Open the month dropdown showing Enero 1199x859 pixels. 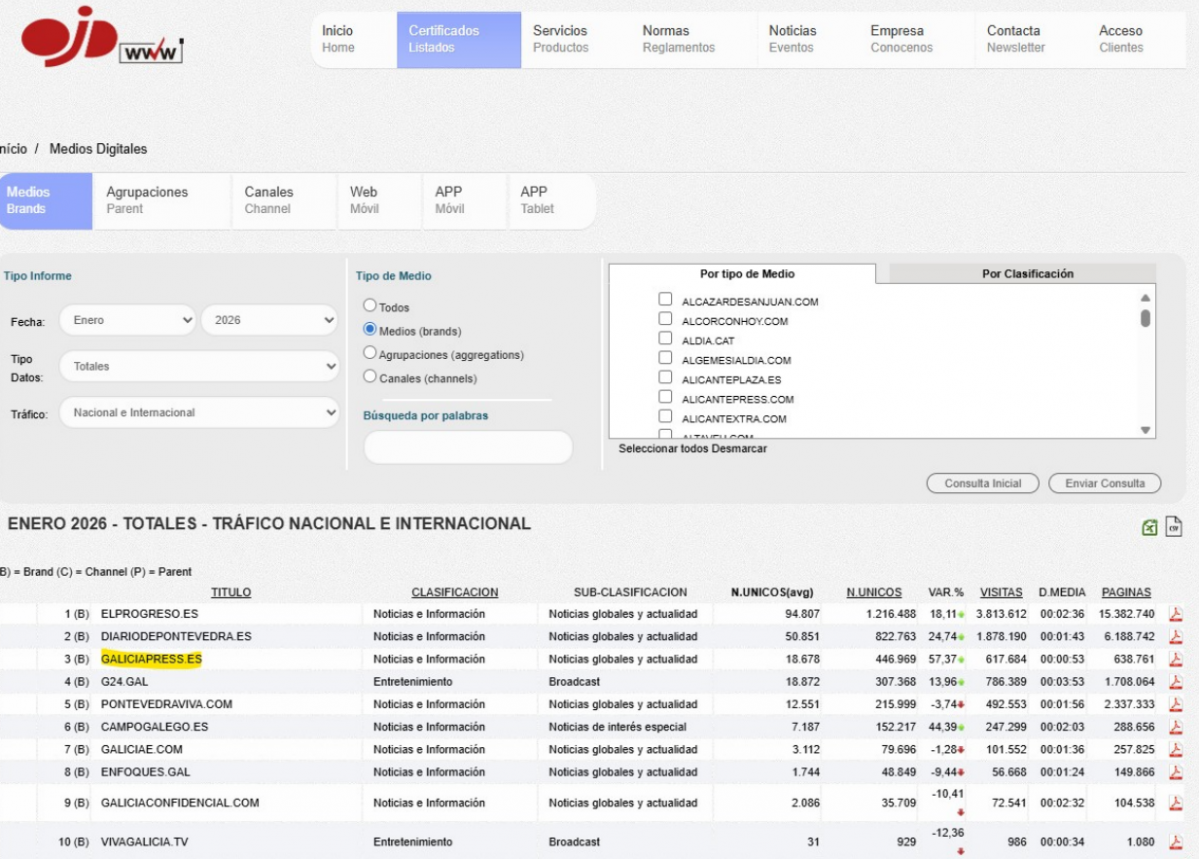tap(128, 320)
